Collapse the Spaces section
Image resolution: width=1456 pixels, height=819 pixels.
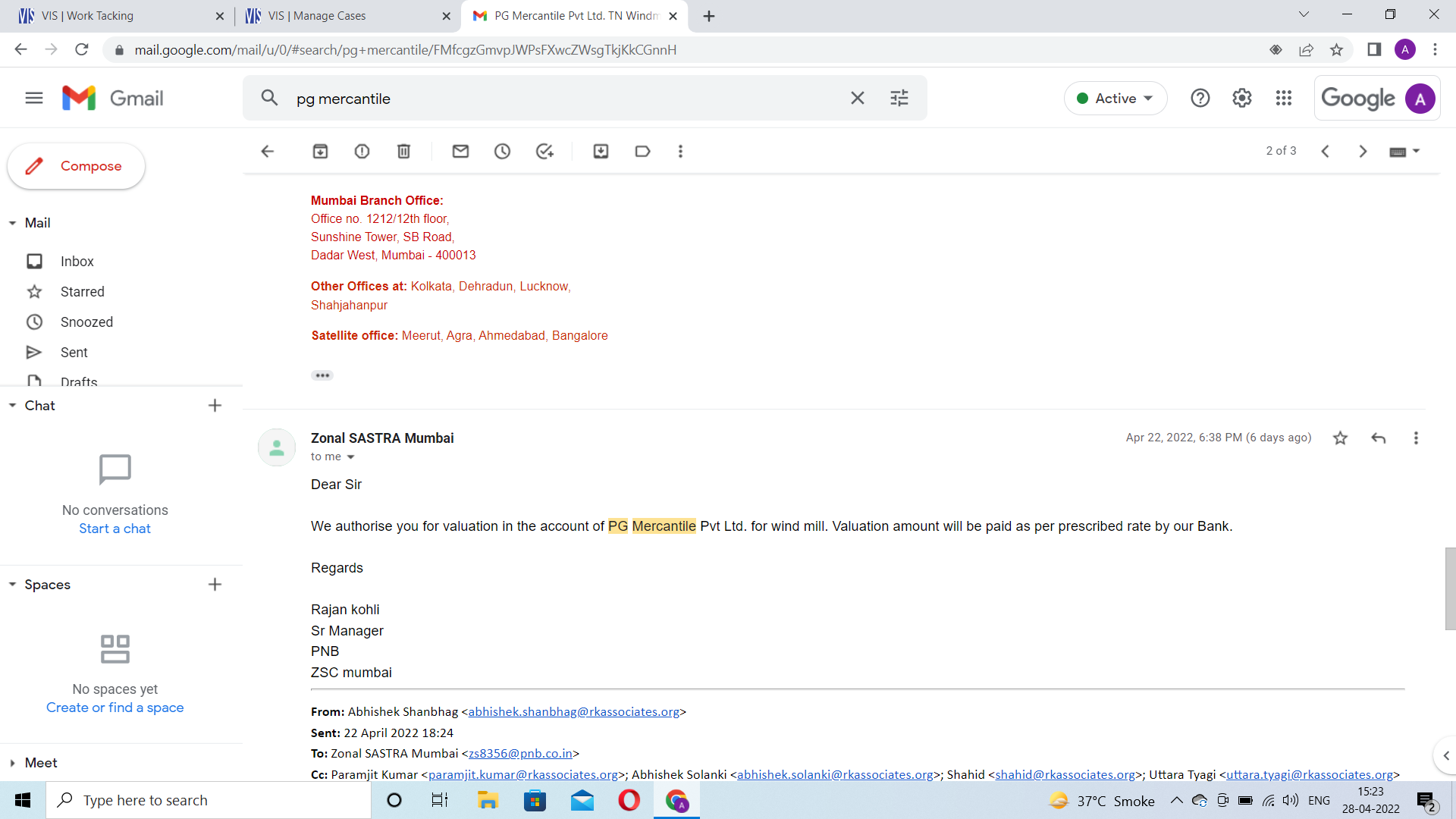coord(13,585)
